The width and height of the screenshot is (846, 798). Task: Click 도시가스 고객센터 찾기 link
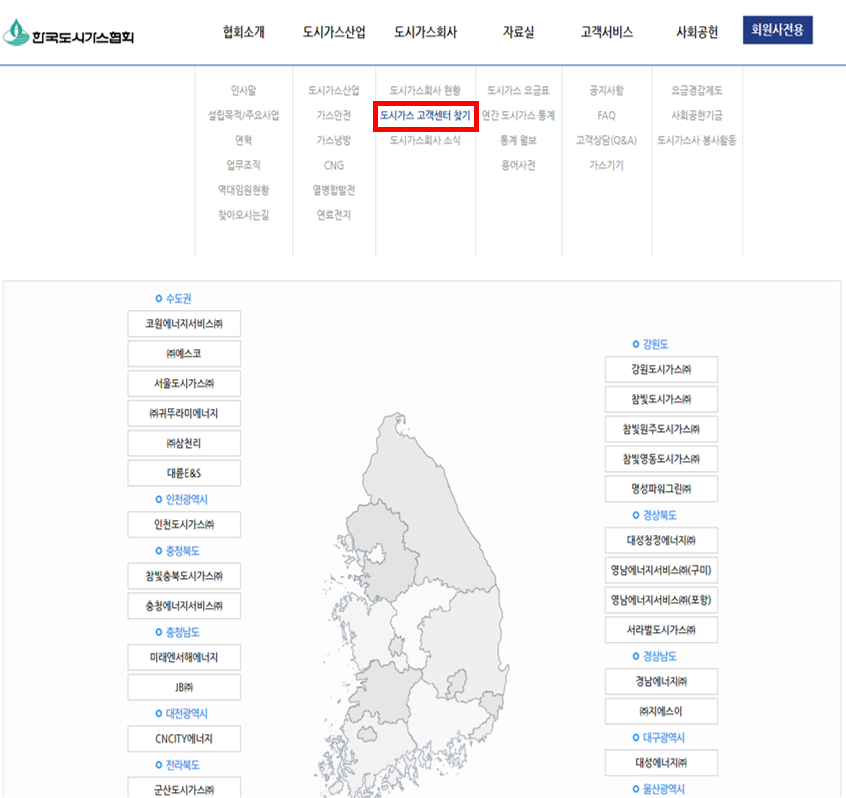[426, 115]
